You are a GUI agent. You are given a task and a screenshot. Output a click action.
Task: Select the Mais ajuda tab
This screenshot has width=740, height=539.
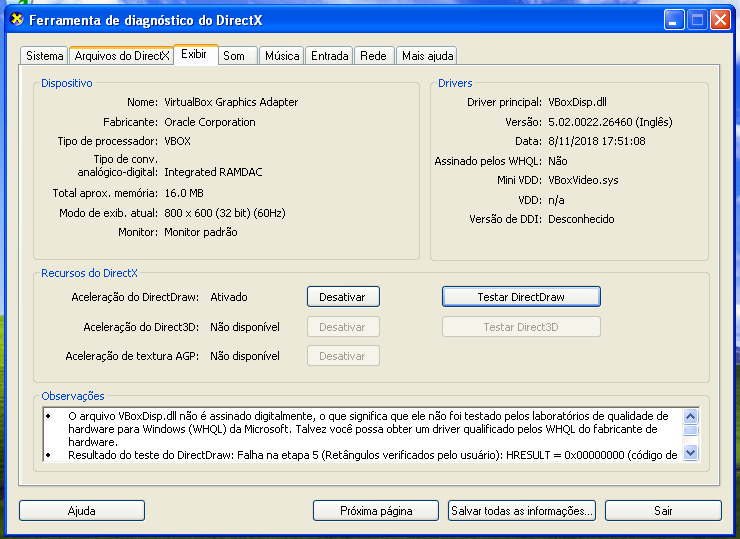[x=427, y=56]
